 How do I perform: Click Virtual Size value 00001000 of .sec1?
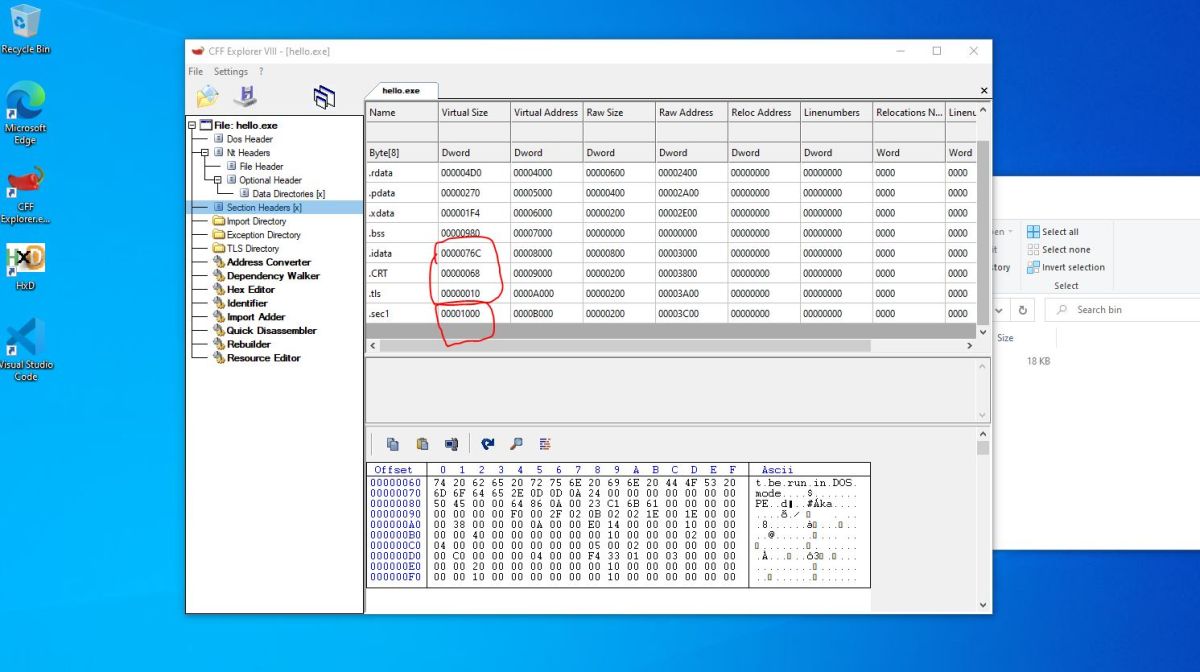474,313
